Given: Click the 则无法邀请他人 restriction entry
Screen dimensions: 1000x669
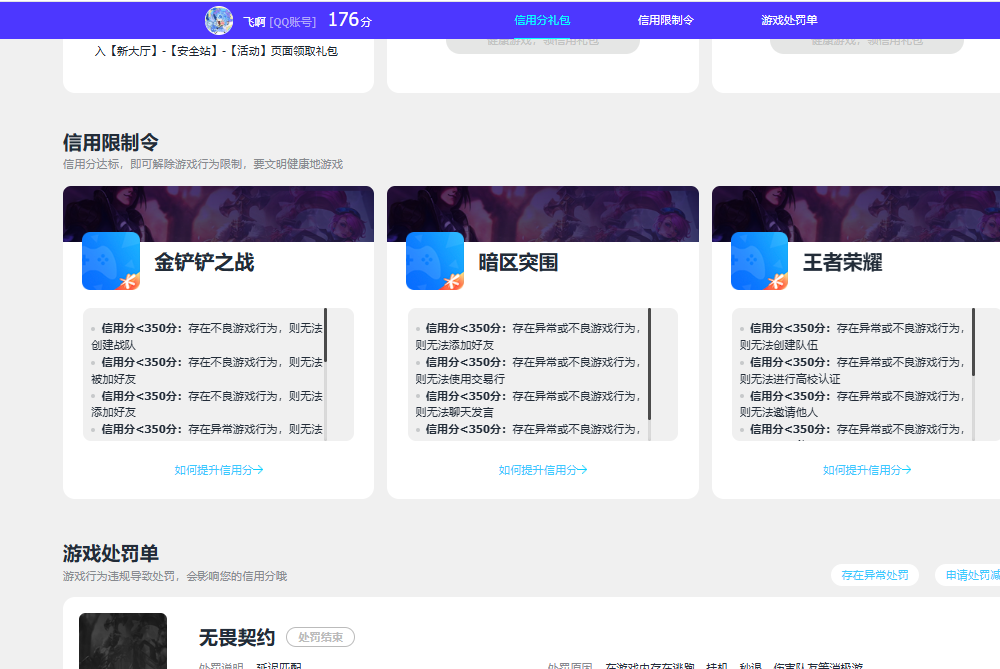Looking at the screenshot, I should [852, 404].
